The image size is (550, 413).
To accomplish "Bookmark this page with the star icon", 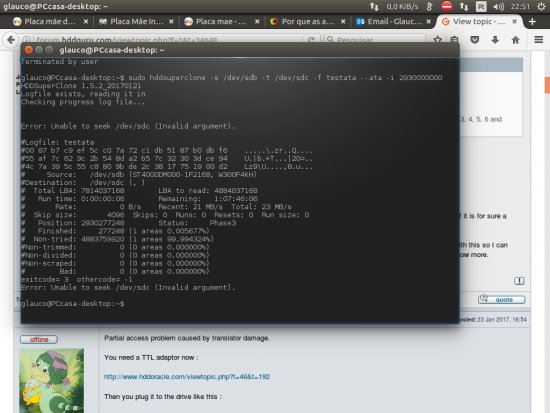I will click(x=437, y=39).
